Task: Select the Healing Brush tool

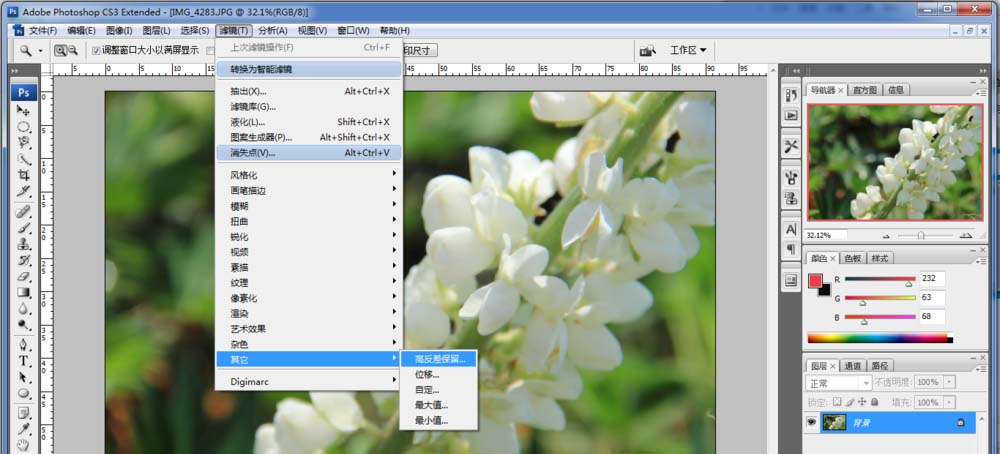Action: [x=24, y=211]
